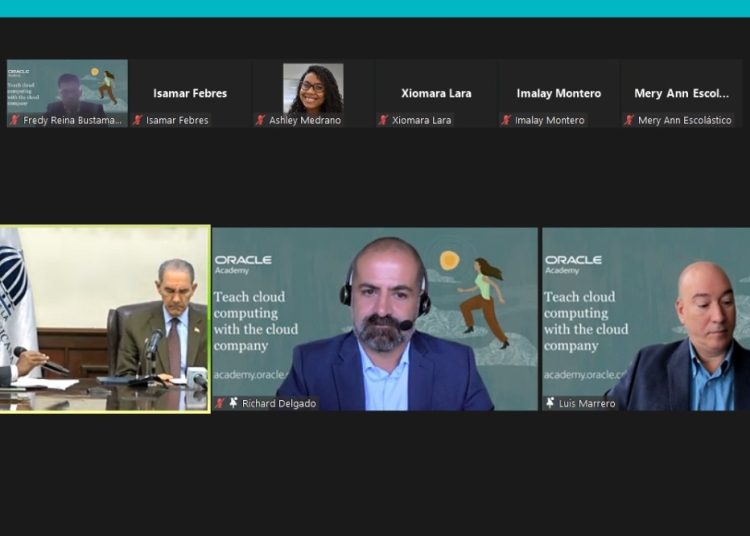Click Xiomara Lara's muted microphone icon
The width and height of the screenshot is (750, 536).
pyautogui.click(x=384, y=120)
